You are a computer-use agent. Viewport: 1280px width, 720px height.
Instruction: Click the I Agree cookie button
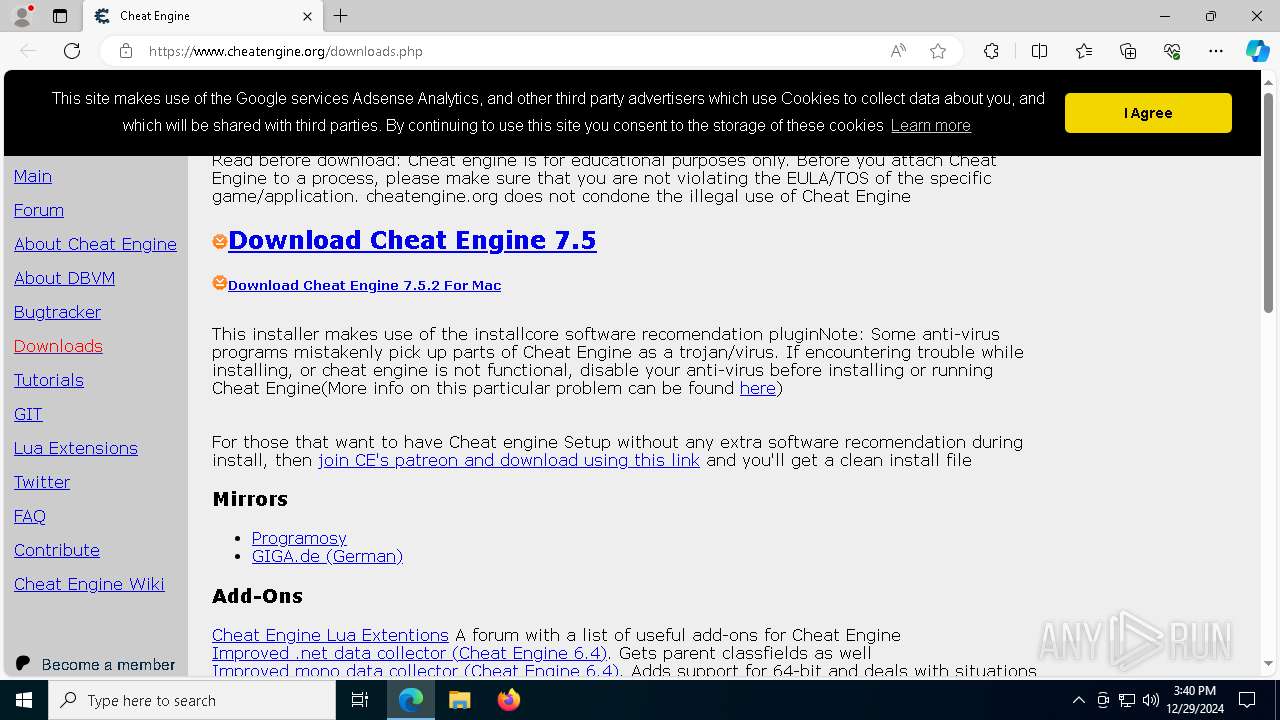tap(1148, 113)
